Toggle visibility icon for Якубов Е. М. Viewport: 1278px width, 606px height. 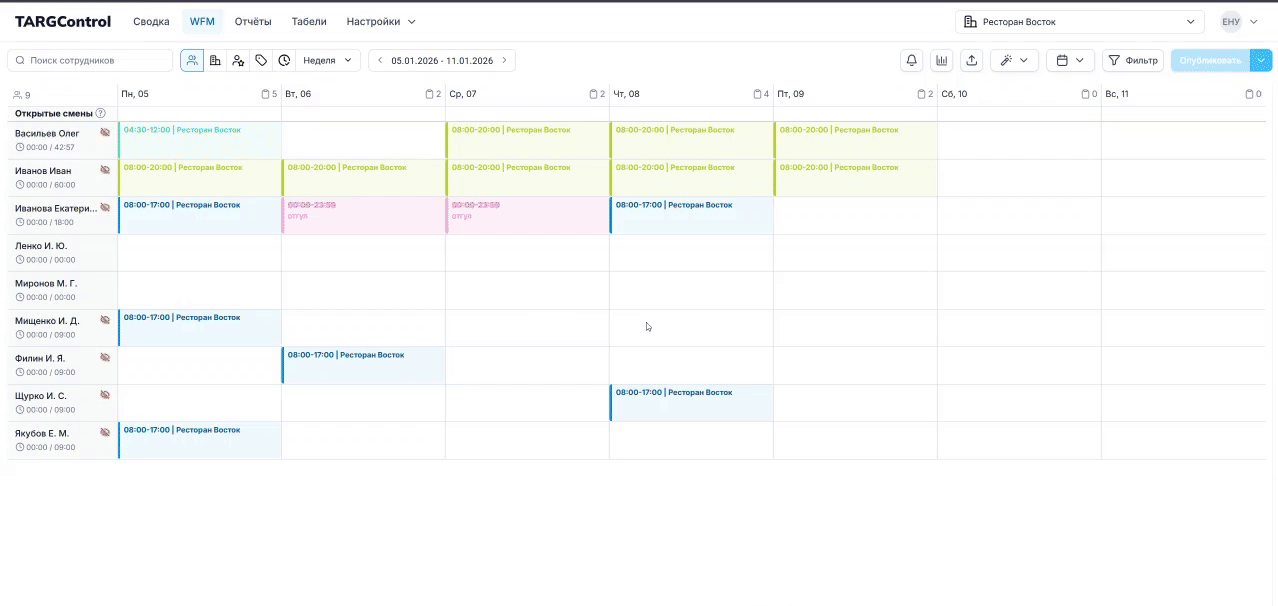pos(105,432)
